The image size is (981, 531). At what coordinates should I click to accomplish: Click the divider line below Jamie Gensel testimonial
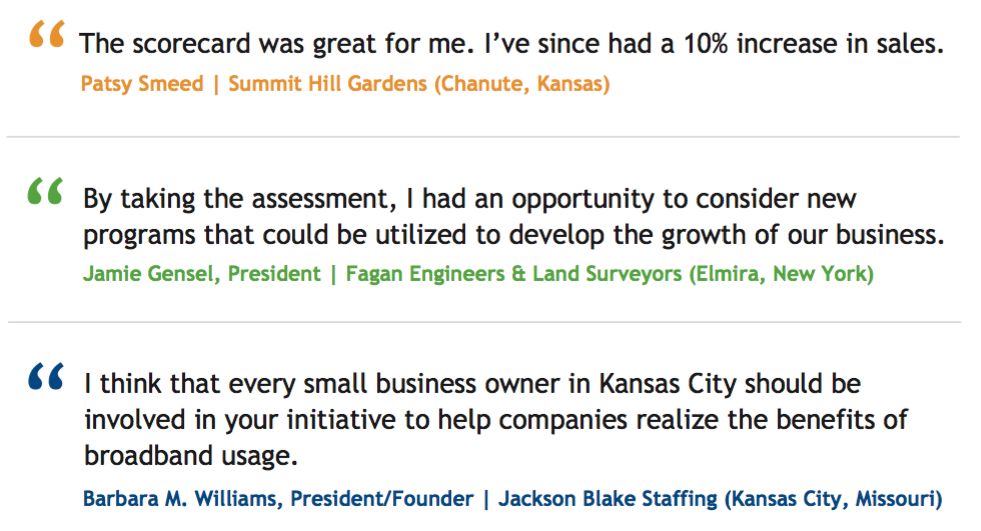[x=484, y=322]
